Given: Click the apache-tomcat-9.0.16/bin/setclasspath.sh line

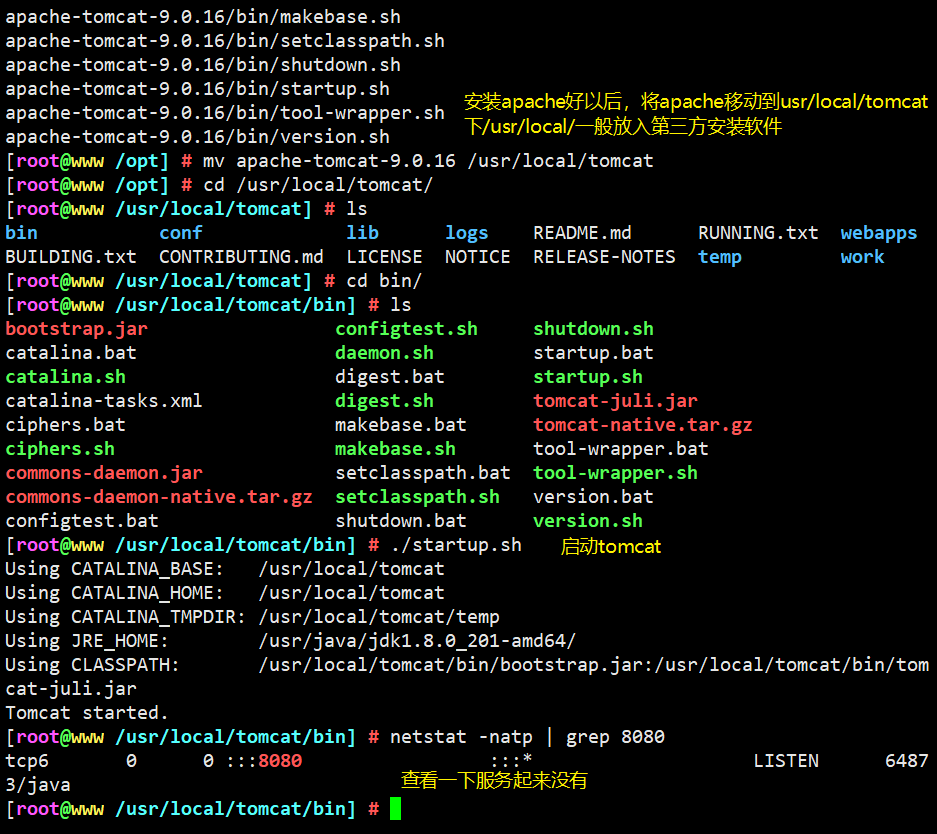Looking at the screenshot, I should coord(225,41).
